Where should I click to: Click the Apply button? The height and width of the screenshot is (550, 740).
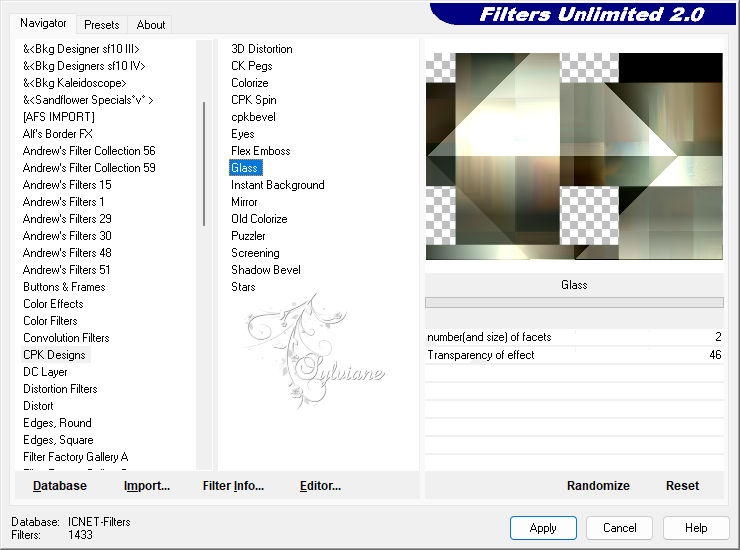(x=543, y=527)
